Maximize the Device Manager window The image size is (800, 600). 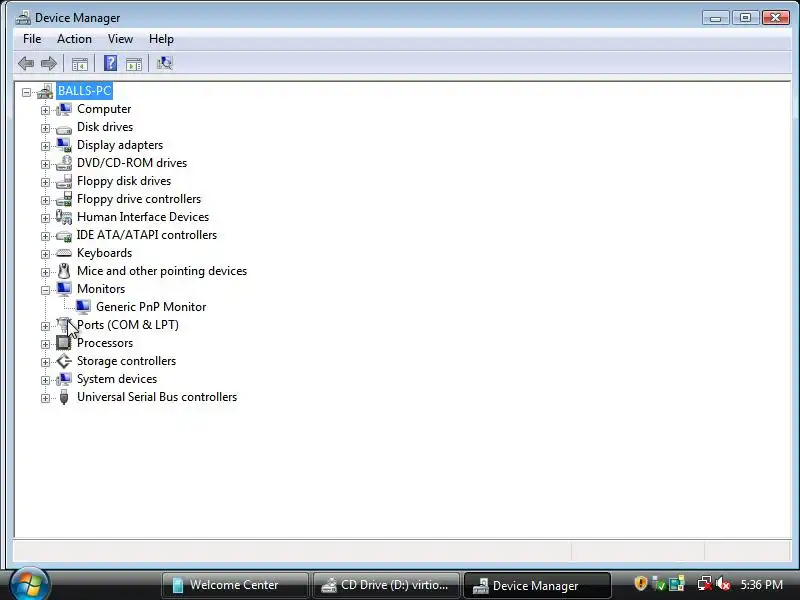[745, 18]
